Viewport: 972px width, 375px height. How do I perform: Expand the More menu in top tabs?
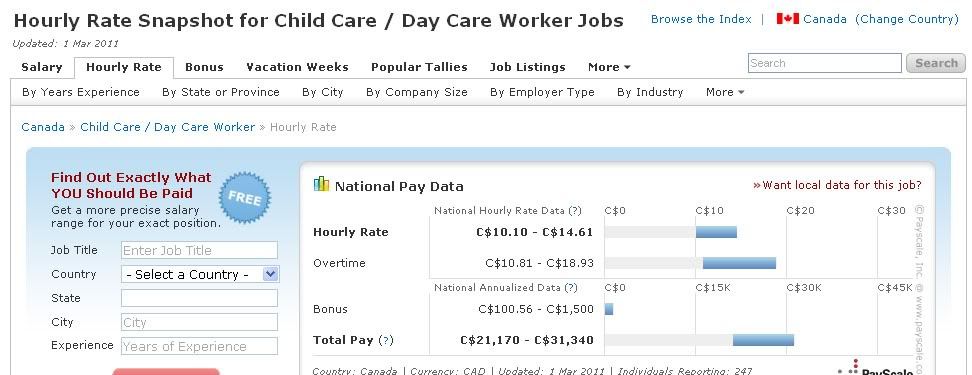tap(609, 67)
